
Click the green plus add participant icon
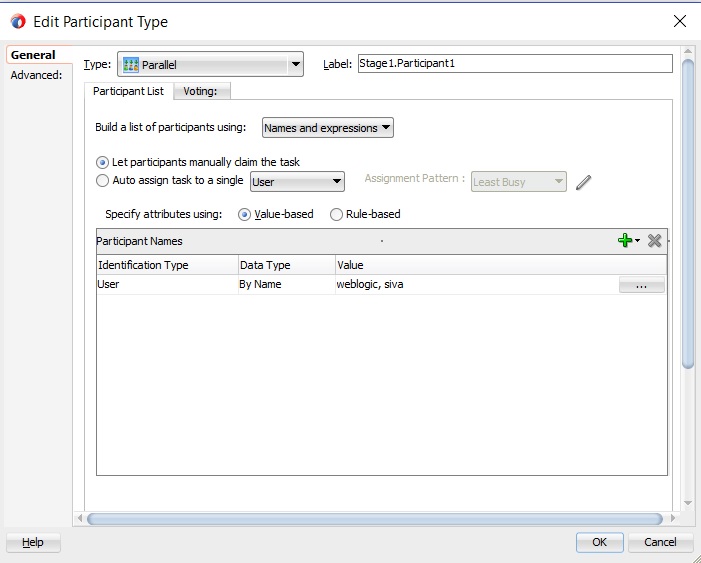coord(626,241)
